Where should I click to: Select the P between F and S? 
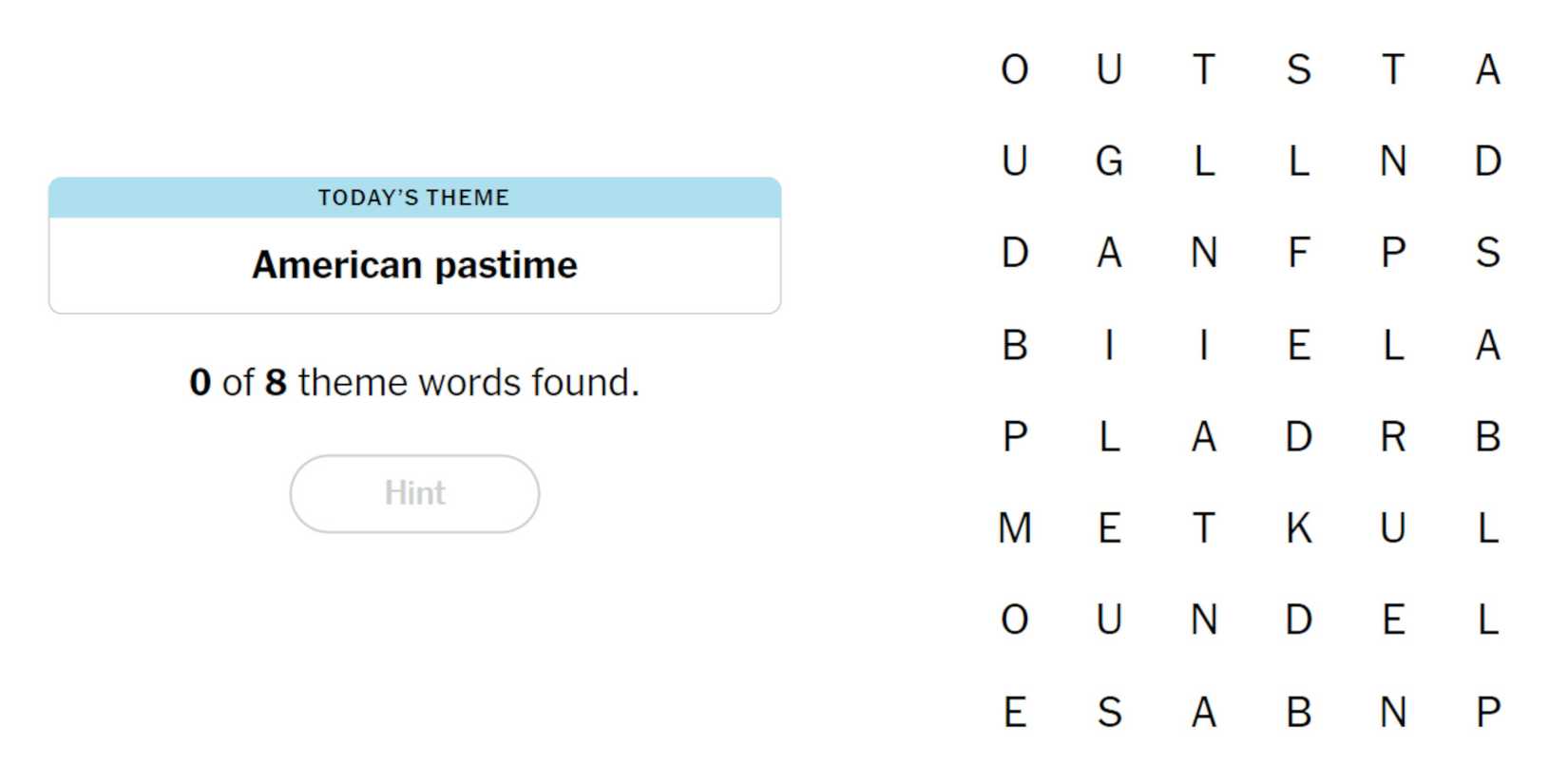tap(1392, 253)
